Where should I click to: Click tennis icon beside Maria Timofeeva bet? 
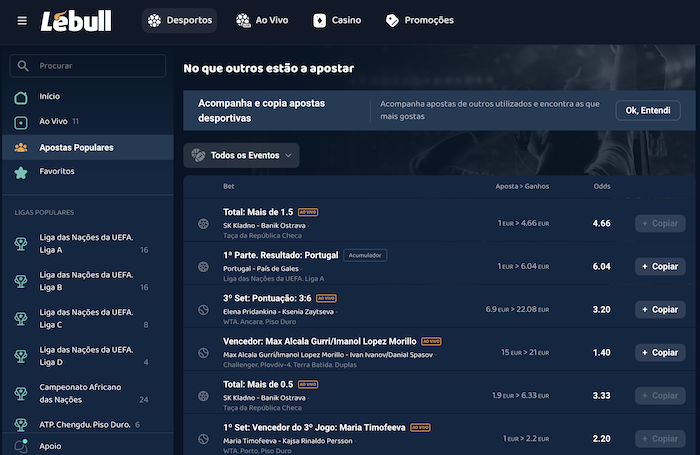click(203, 439)
